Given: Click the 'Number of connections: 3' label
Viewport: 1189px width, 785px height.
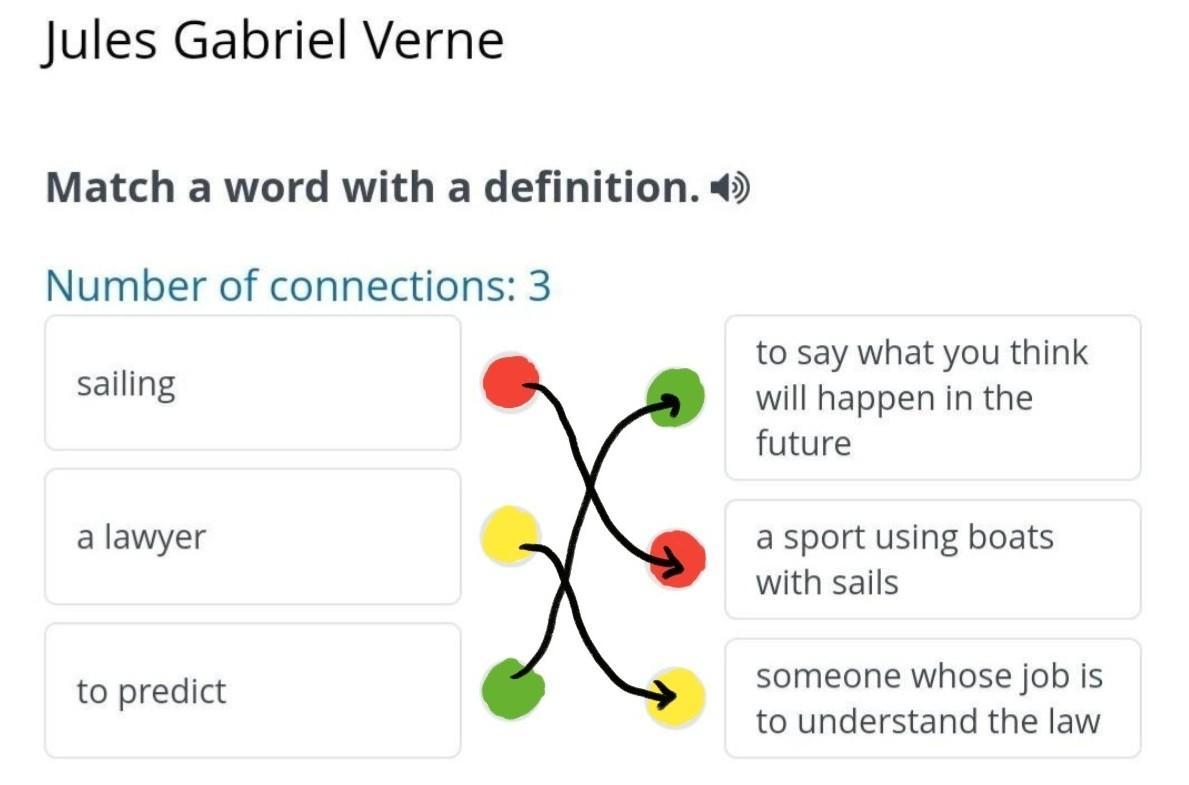Looking at the screenshot, I should 298,286.
